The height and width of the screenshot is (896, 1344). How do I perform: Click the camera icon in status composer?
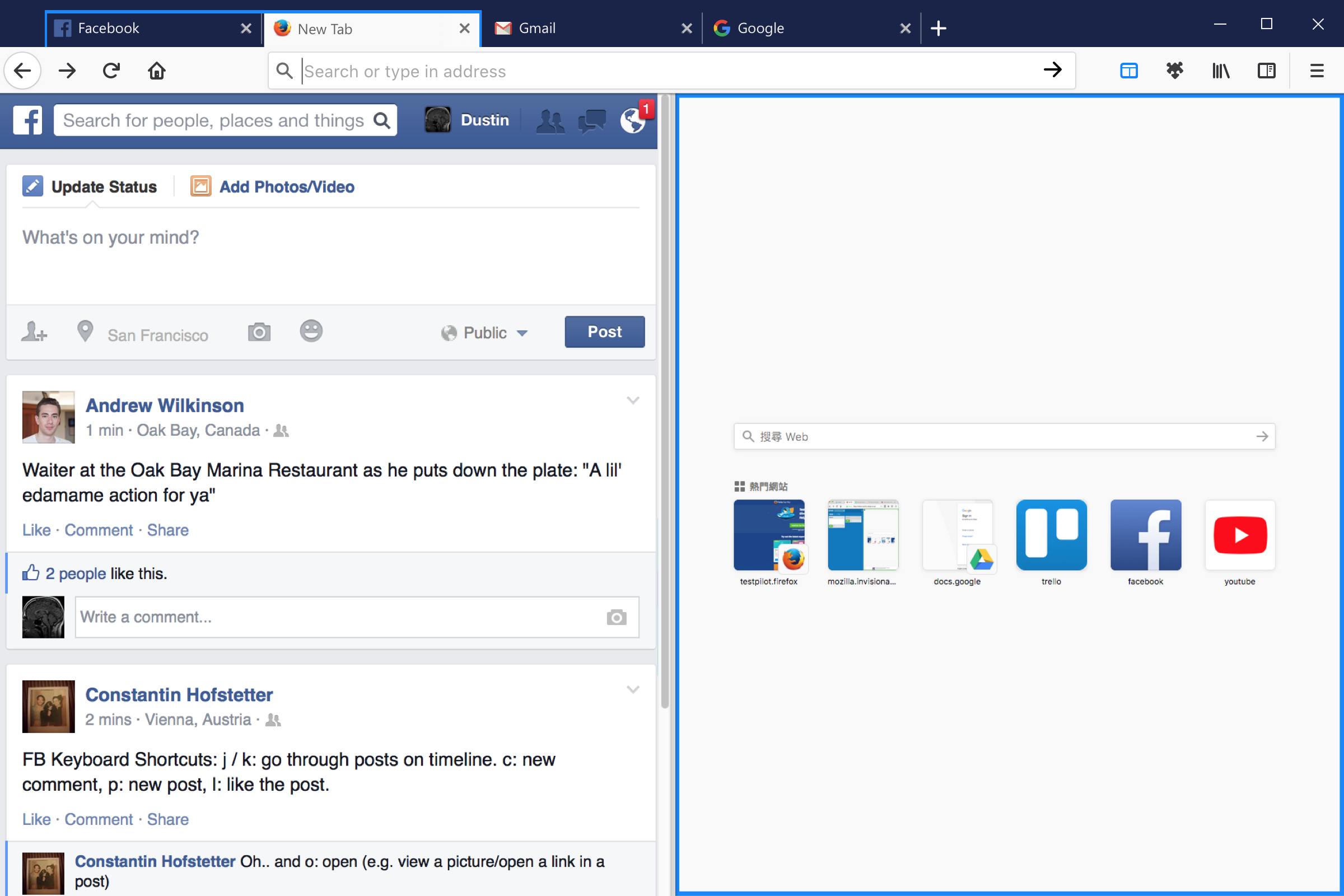(259, 332)
